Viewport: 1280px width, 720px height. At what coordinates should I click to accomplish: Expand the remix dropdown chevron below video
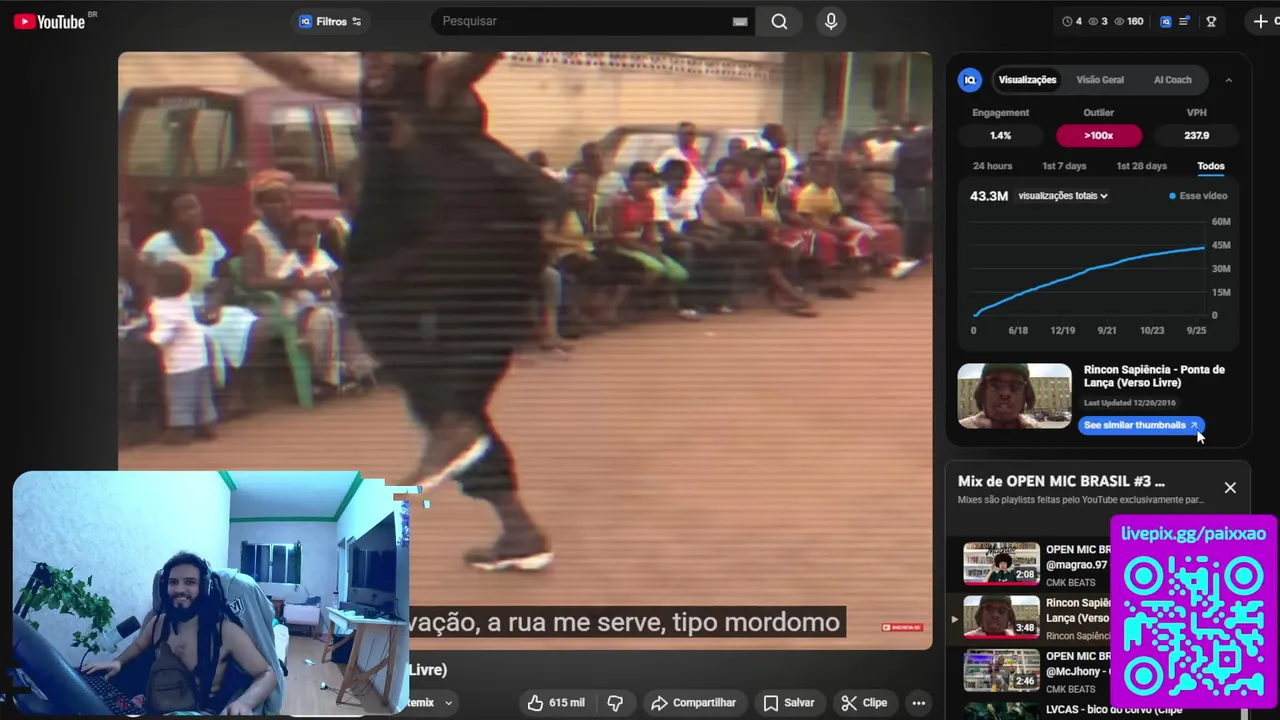448,703
